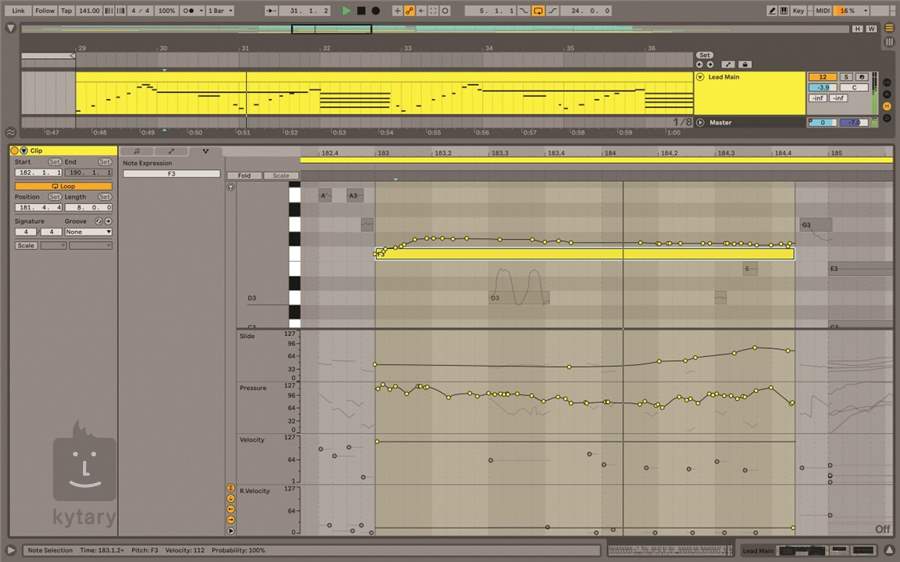This screenshot has height=562, width=900.
Task: Toggle the Link button
Action: pyautogui.click(x=18, y=10)
